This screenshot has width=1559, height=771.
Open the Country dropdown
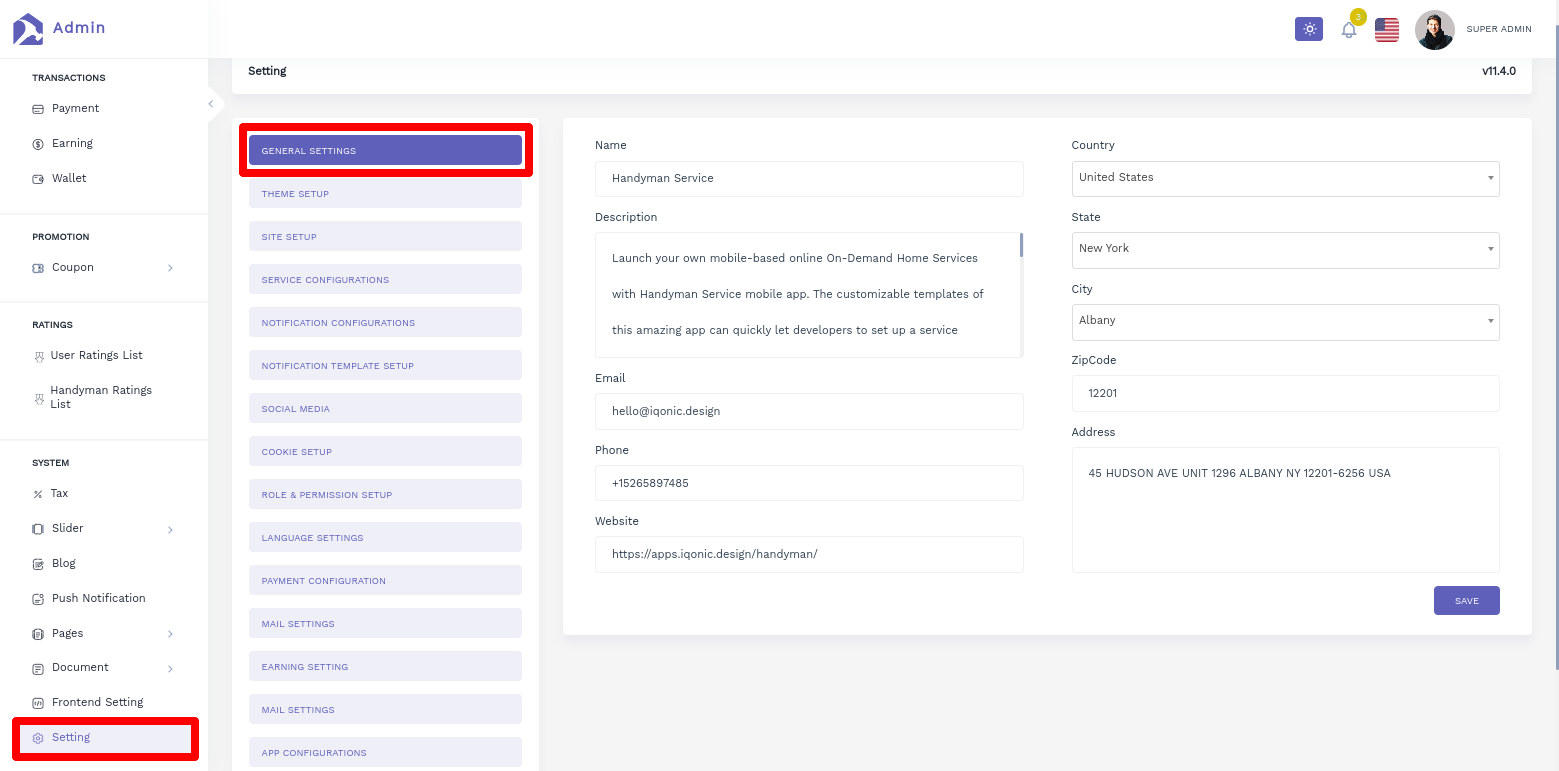click(1285, 178)
